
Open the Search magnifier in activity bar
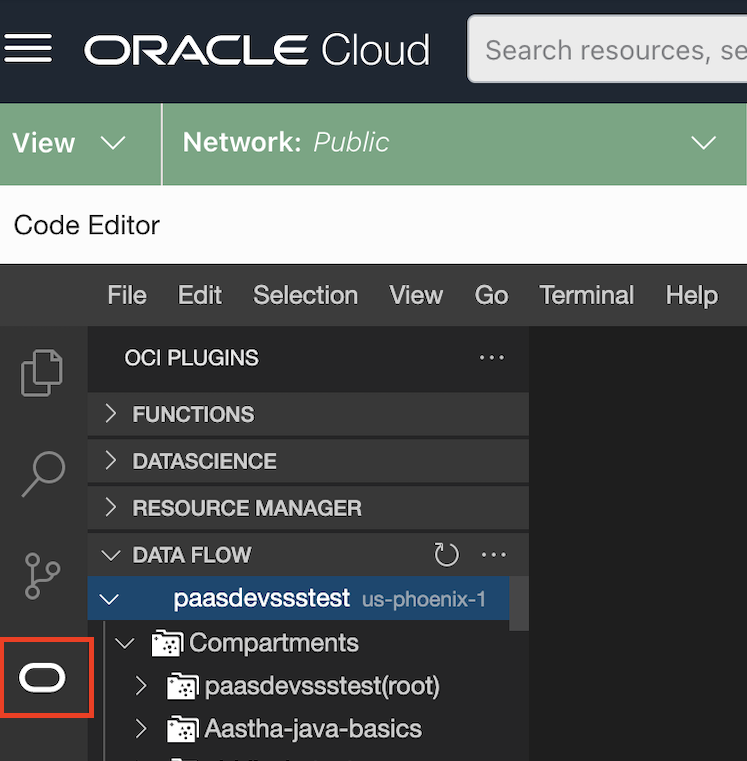point(43,474)
